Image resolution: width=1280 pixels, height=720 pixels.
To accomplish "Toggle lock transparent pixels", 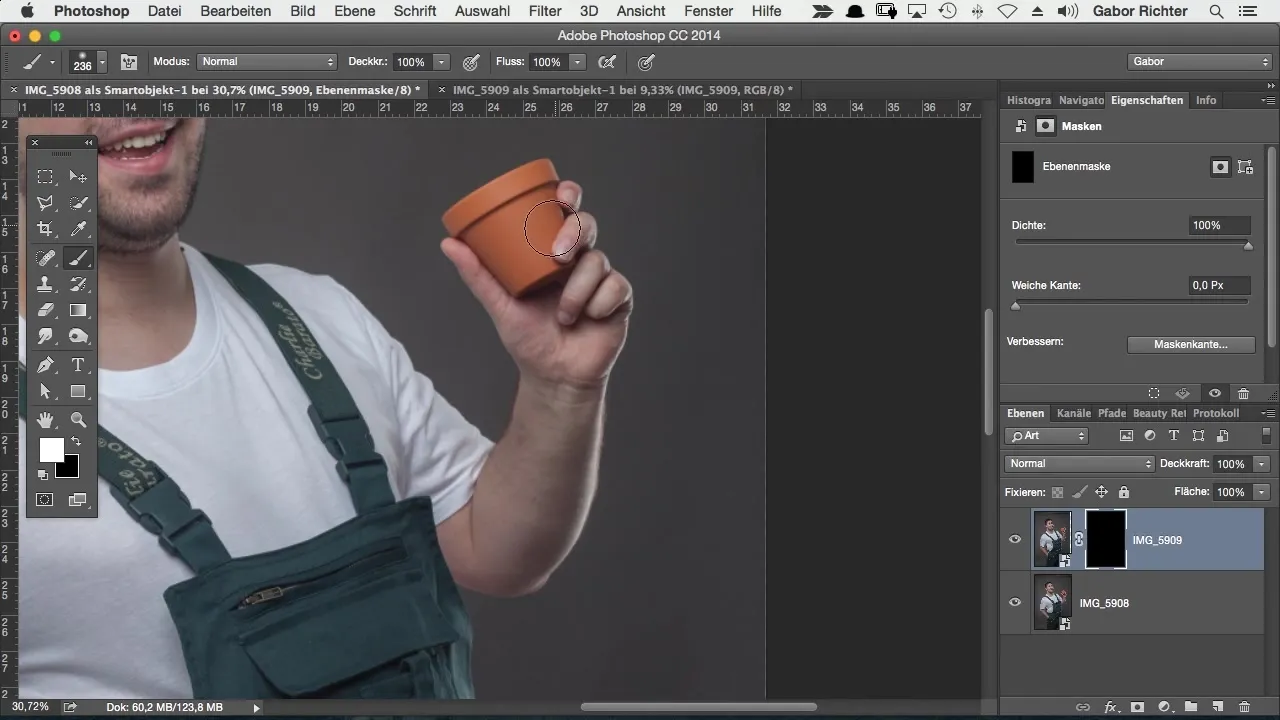I will pyautogui.click(x=1058, y=492).
